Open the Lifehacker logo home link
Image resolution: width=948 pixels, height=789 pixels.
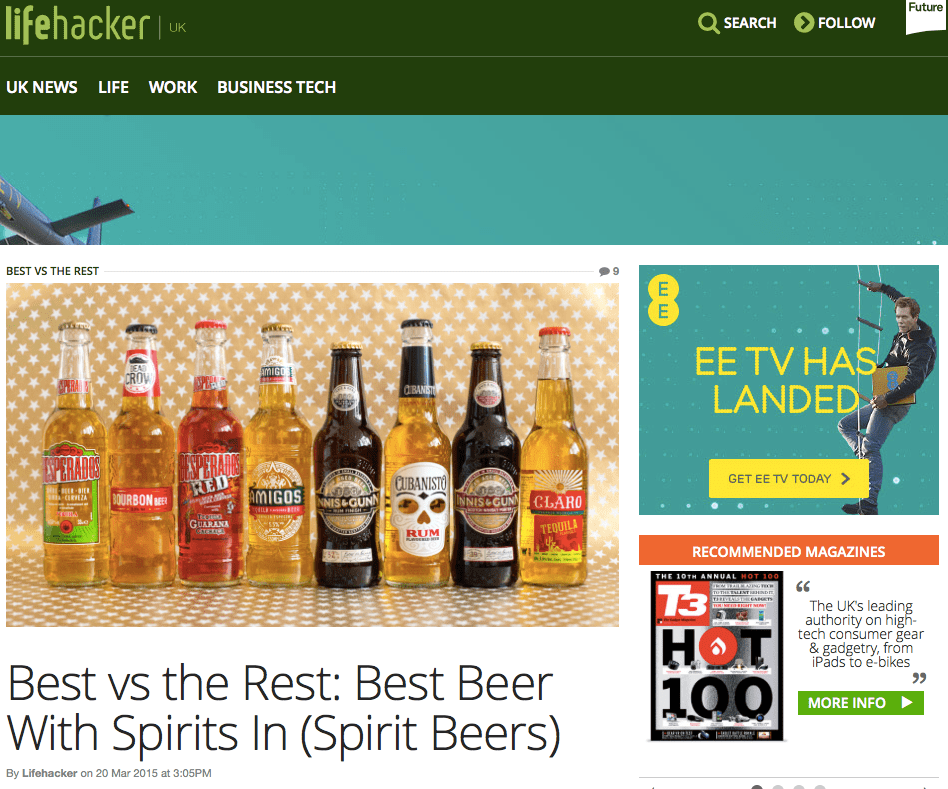pos(77,25)
